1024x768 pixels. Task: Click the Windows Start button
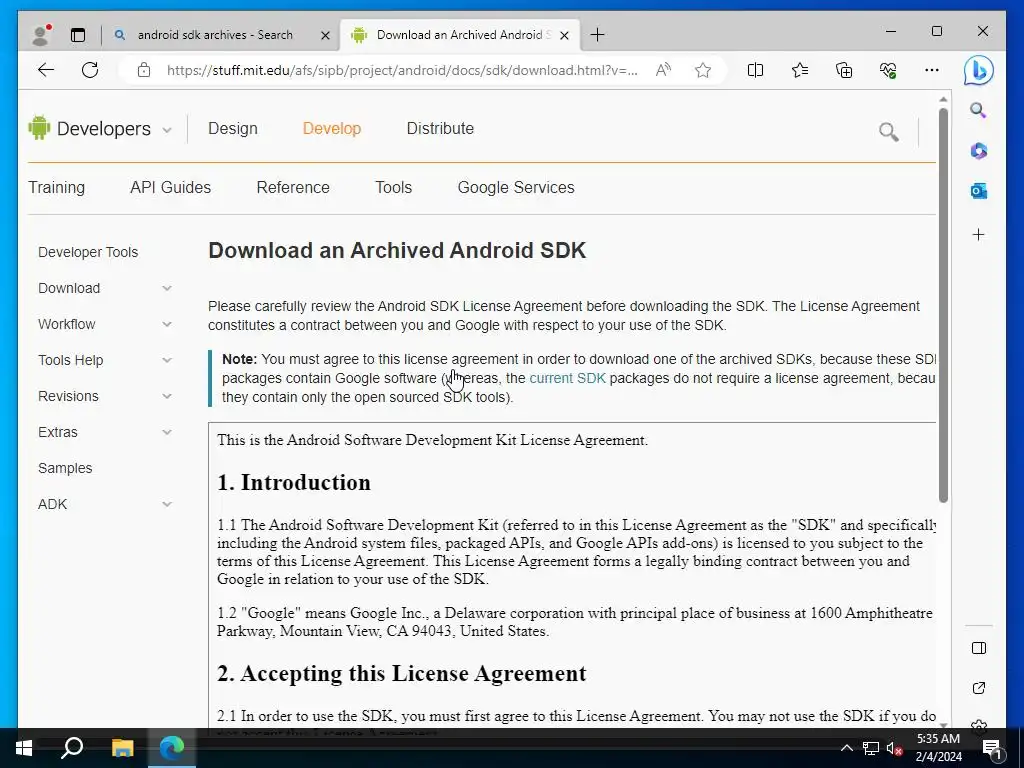click(24, 748)
